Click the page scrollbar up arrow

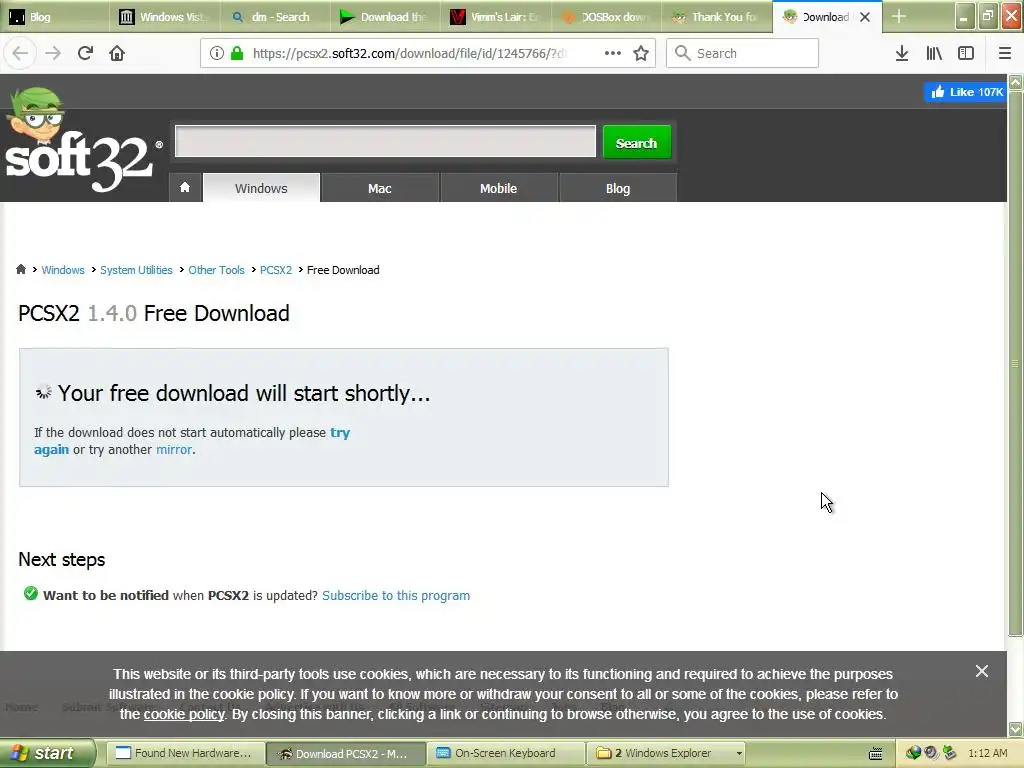click(x=1015, y=82)
